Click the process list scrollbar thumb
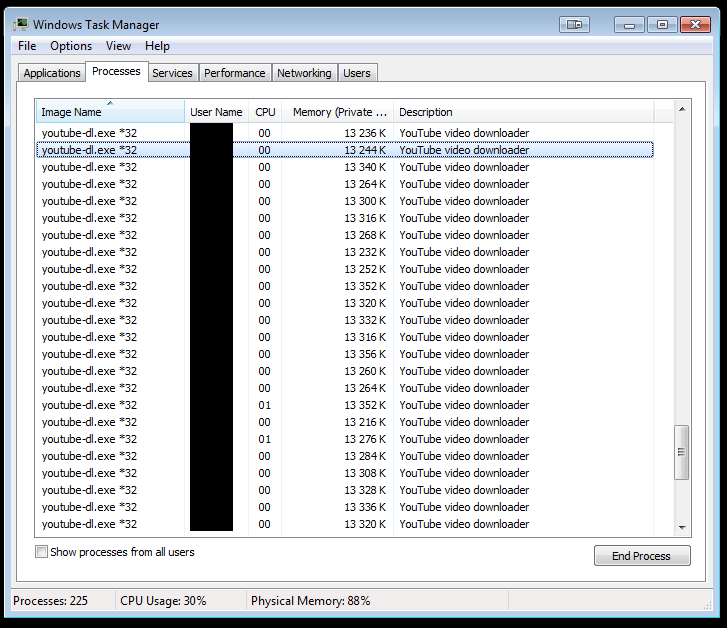 click(682, 452)
